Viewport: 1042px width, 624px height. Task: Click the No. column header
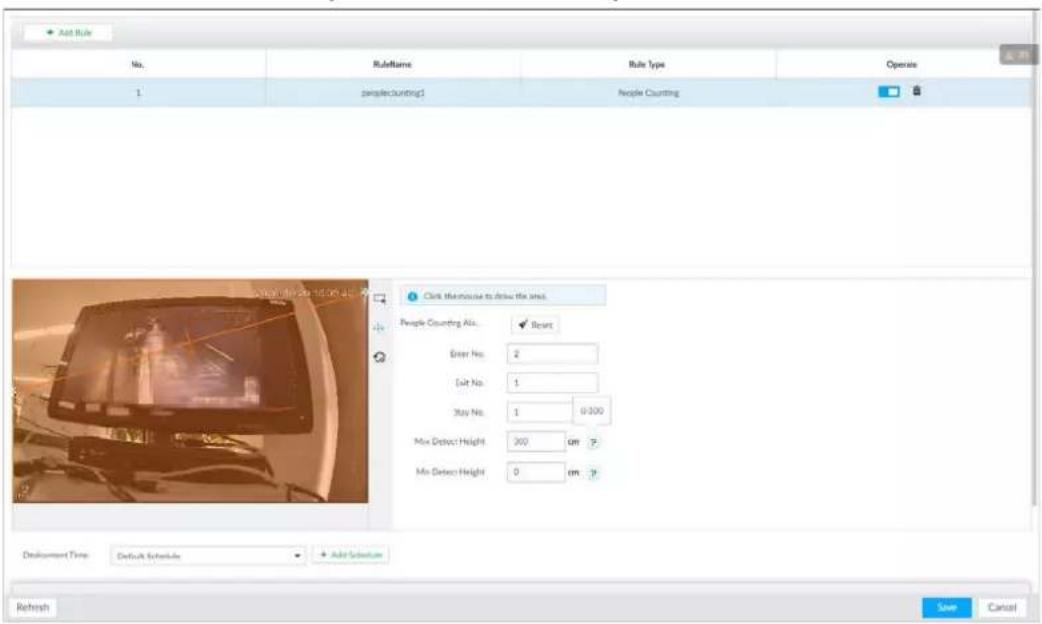pos(138,64)
